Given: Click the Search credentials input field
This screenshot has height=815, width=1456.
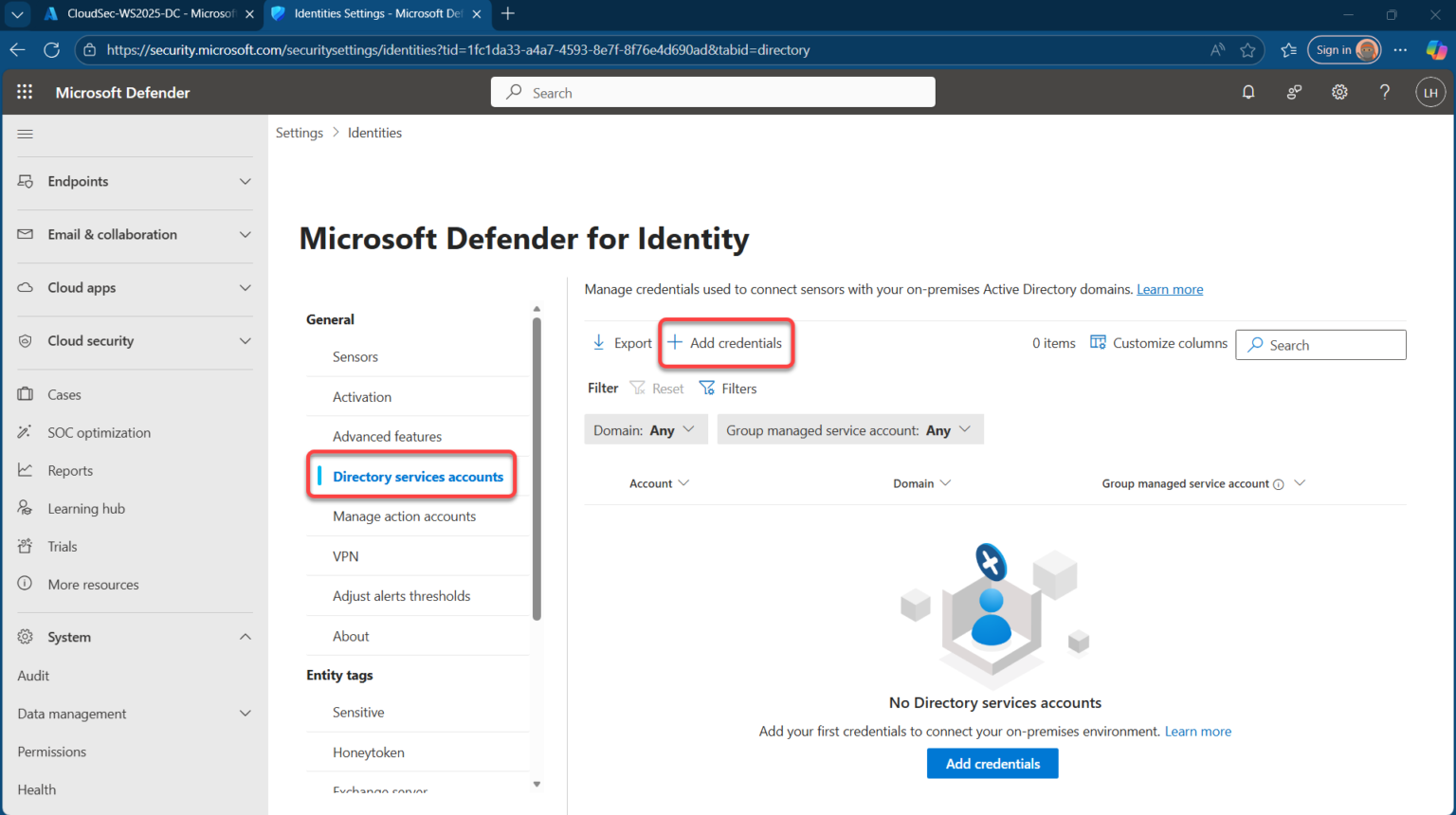Looking at the screenshot, I should (x=1320, y=344).
